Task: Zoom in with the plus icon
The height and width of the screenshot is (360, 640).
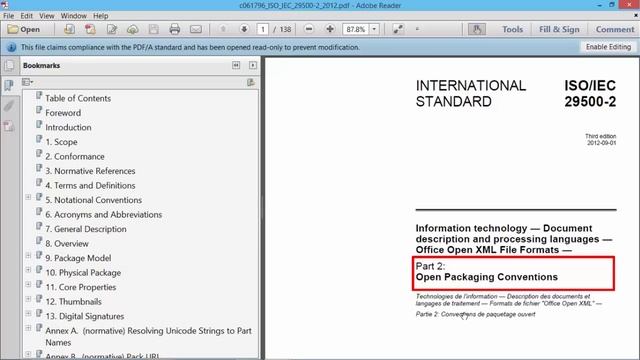Action: 330,29
